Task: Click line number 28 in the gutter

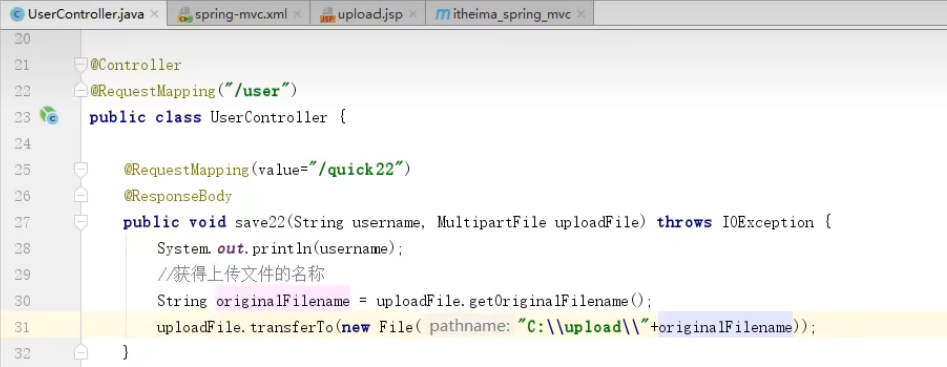Action: pyautogui.click(x=22, y=248)
